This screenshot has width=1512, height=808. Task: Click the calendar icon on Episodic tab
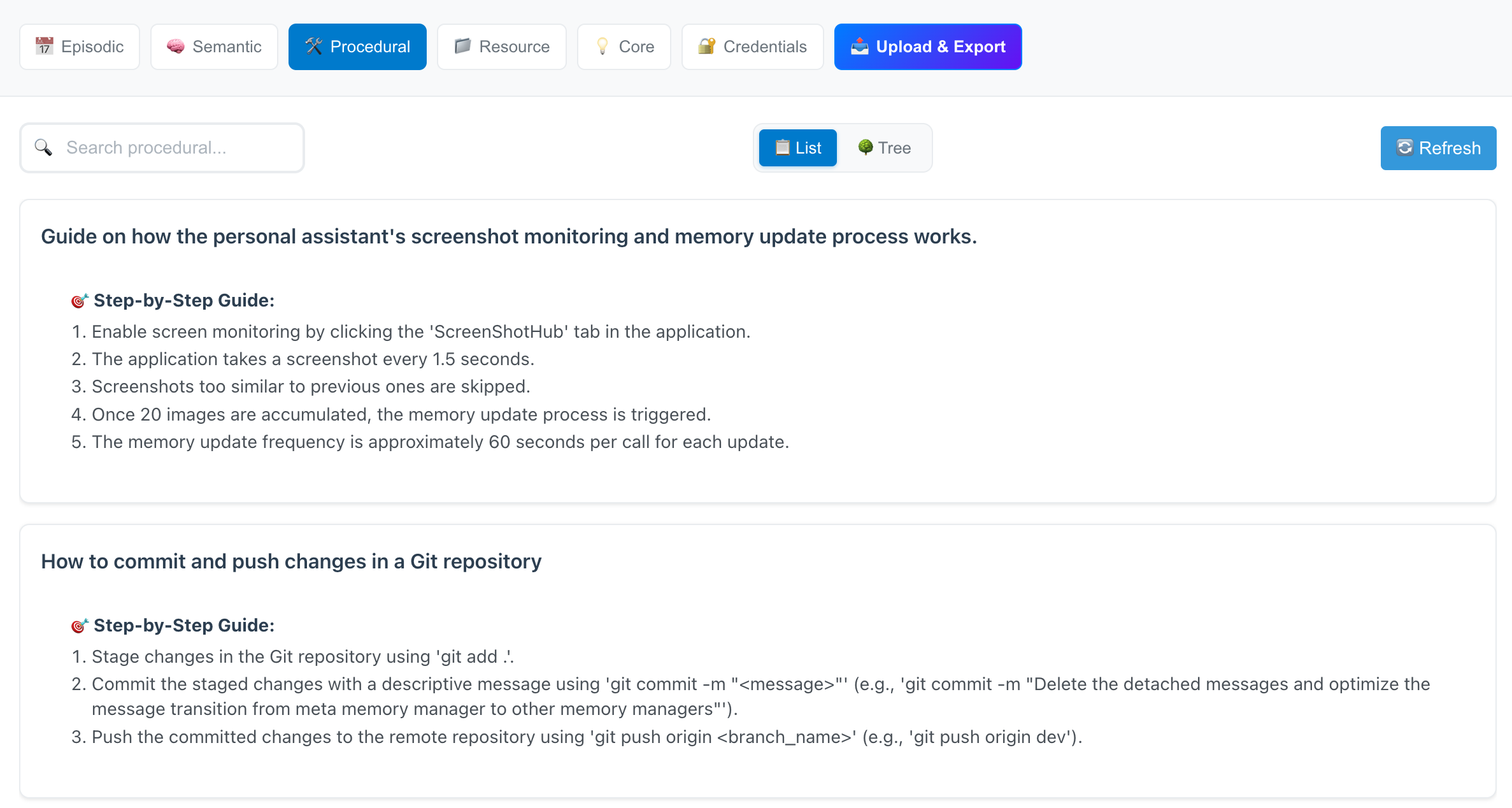[x=45, y=46]
